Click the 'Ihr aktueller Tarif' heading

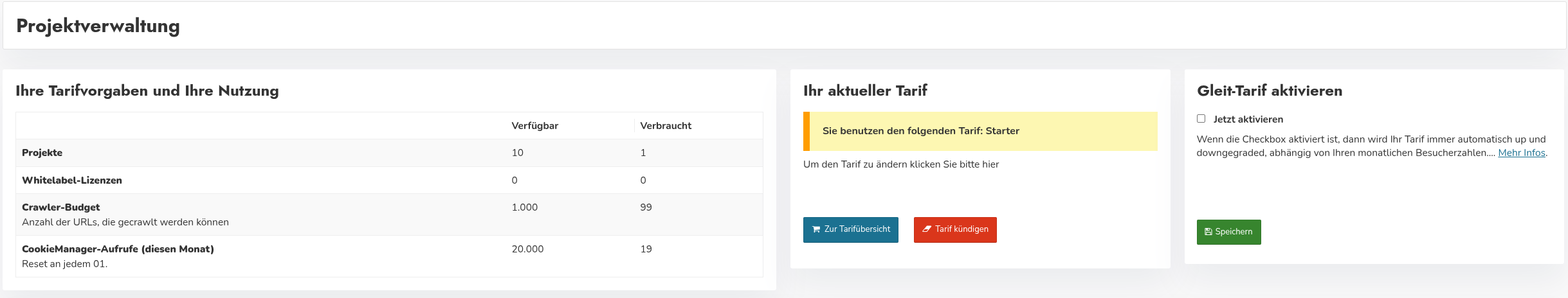[x=865, y=91]
